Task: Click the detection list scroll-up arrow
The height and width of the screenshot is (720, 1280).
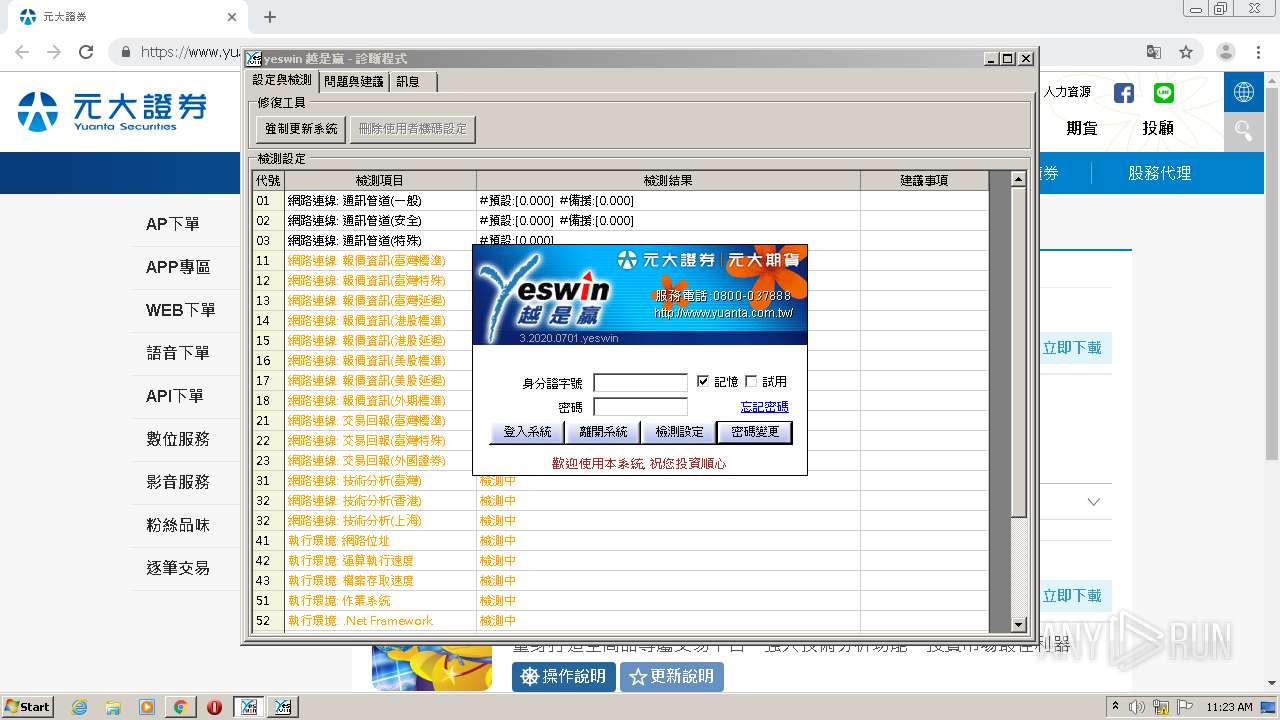Action: [1019, 179]
